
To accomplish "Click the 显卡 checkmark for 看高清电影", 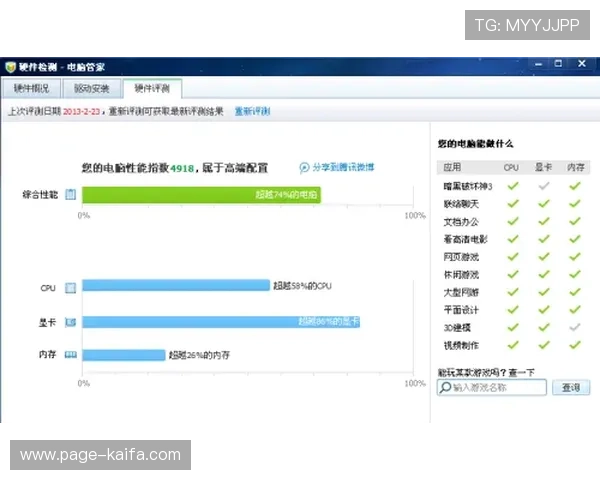I will pos(544,239).
